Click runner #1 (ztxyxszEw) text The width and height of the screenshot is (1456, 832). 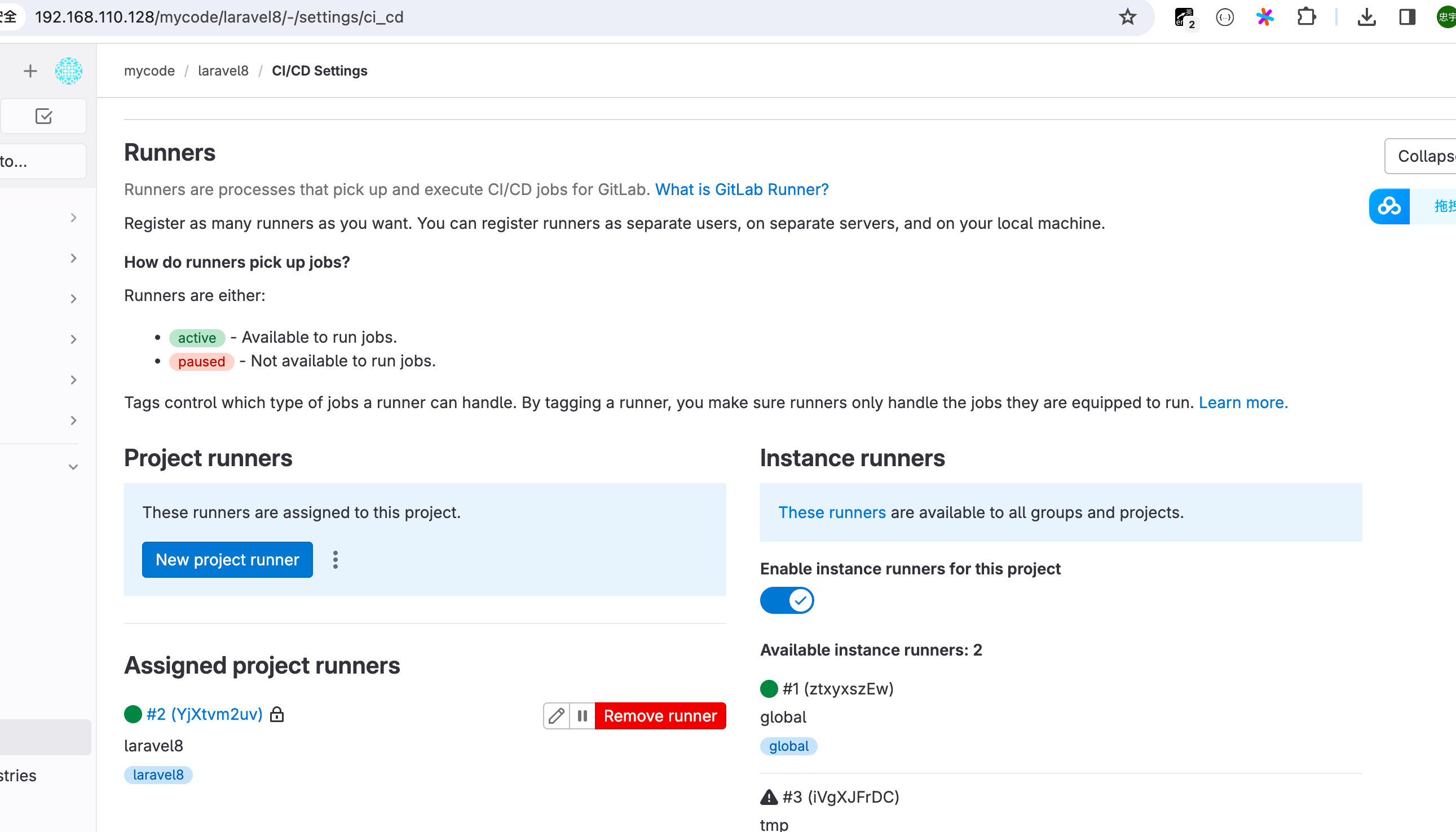837,689
